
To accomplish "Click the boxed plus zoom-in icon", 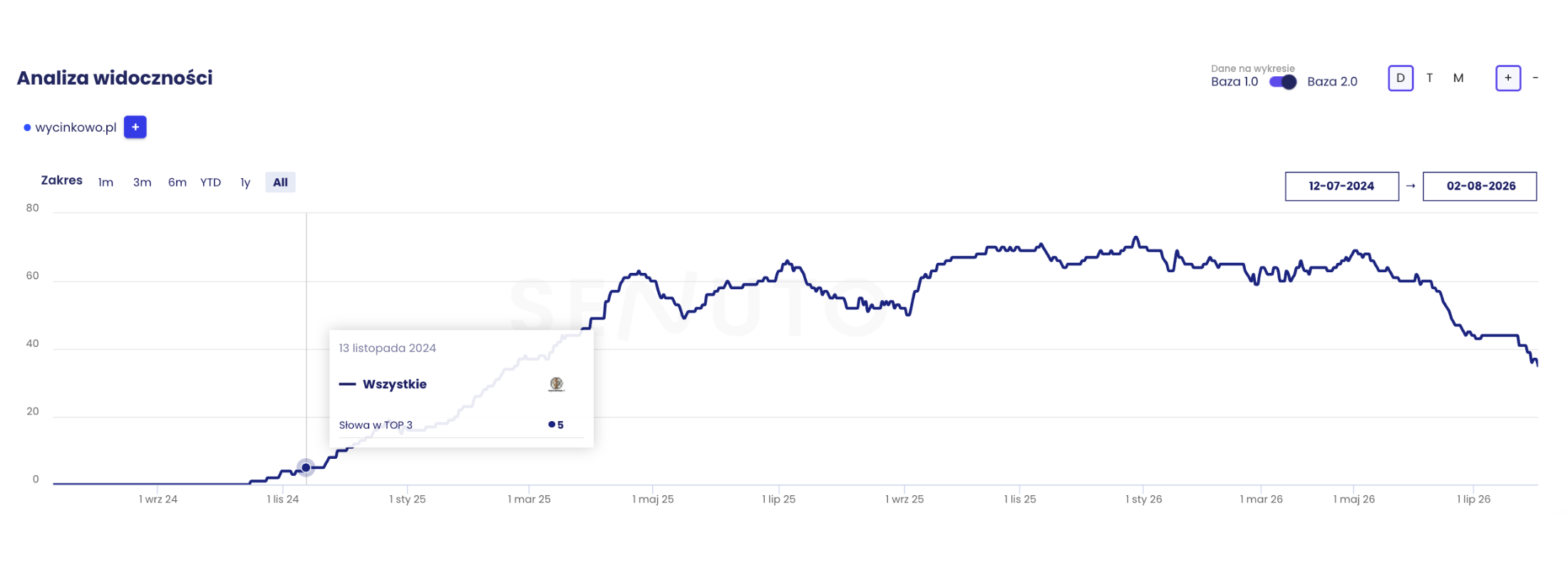I will coord(1508,78).
